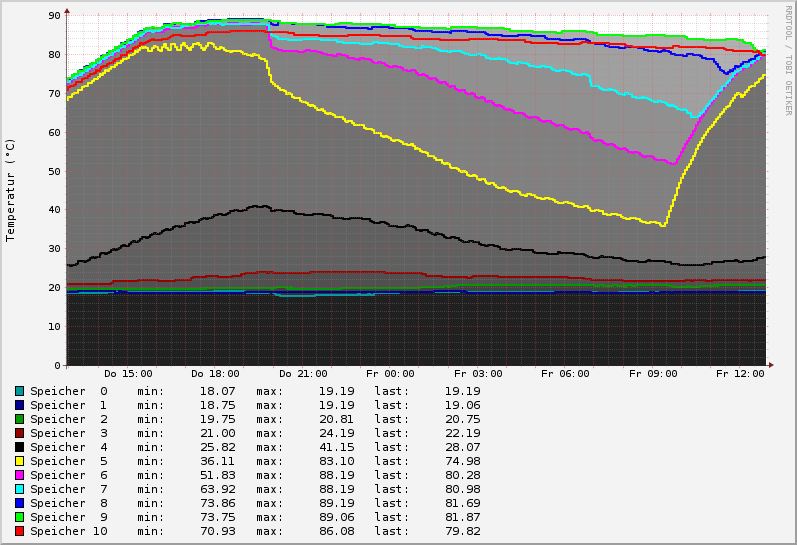Viewport: 797px width, 545px height.
Task: Click the dark red Speicher 3 swatch
Action: pos(19,433)
